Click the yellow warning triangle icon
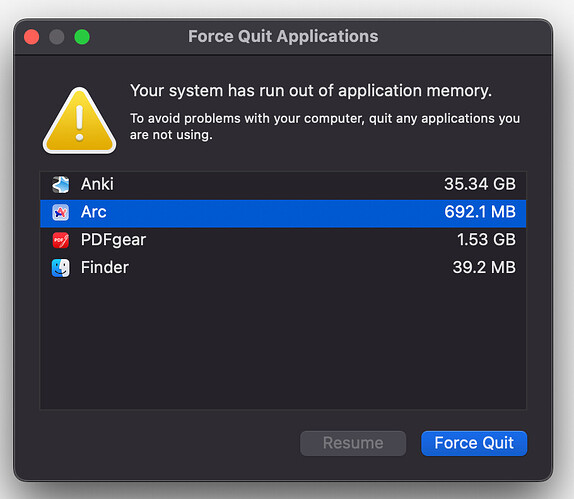This screenshot has width=574, height=499. click(x=79, y=121)
